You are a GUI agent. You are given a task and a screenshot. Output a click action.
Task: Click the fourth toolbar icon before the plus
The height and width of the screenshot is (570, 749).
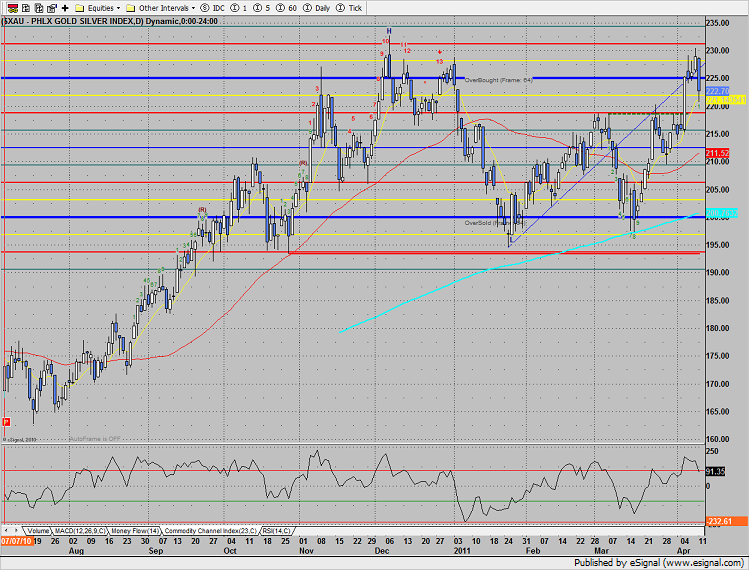tap(52, 8)
